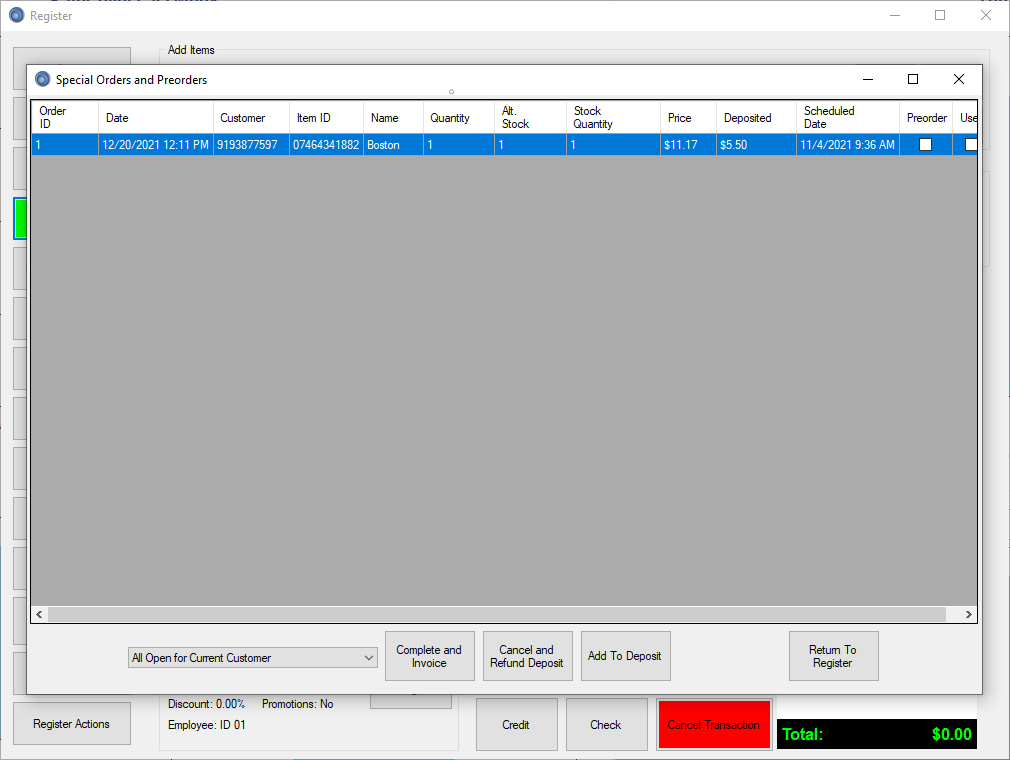Click the Add To Deposit button

(625, 656)
